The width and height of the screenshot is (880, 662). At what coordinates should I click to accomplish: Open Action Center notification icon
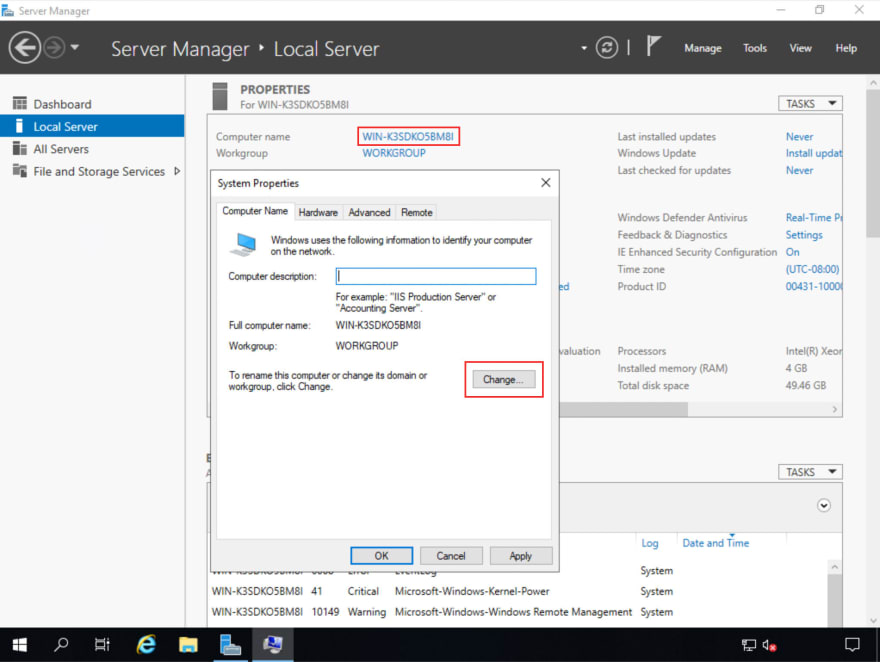point(852,645)
